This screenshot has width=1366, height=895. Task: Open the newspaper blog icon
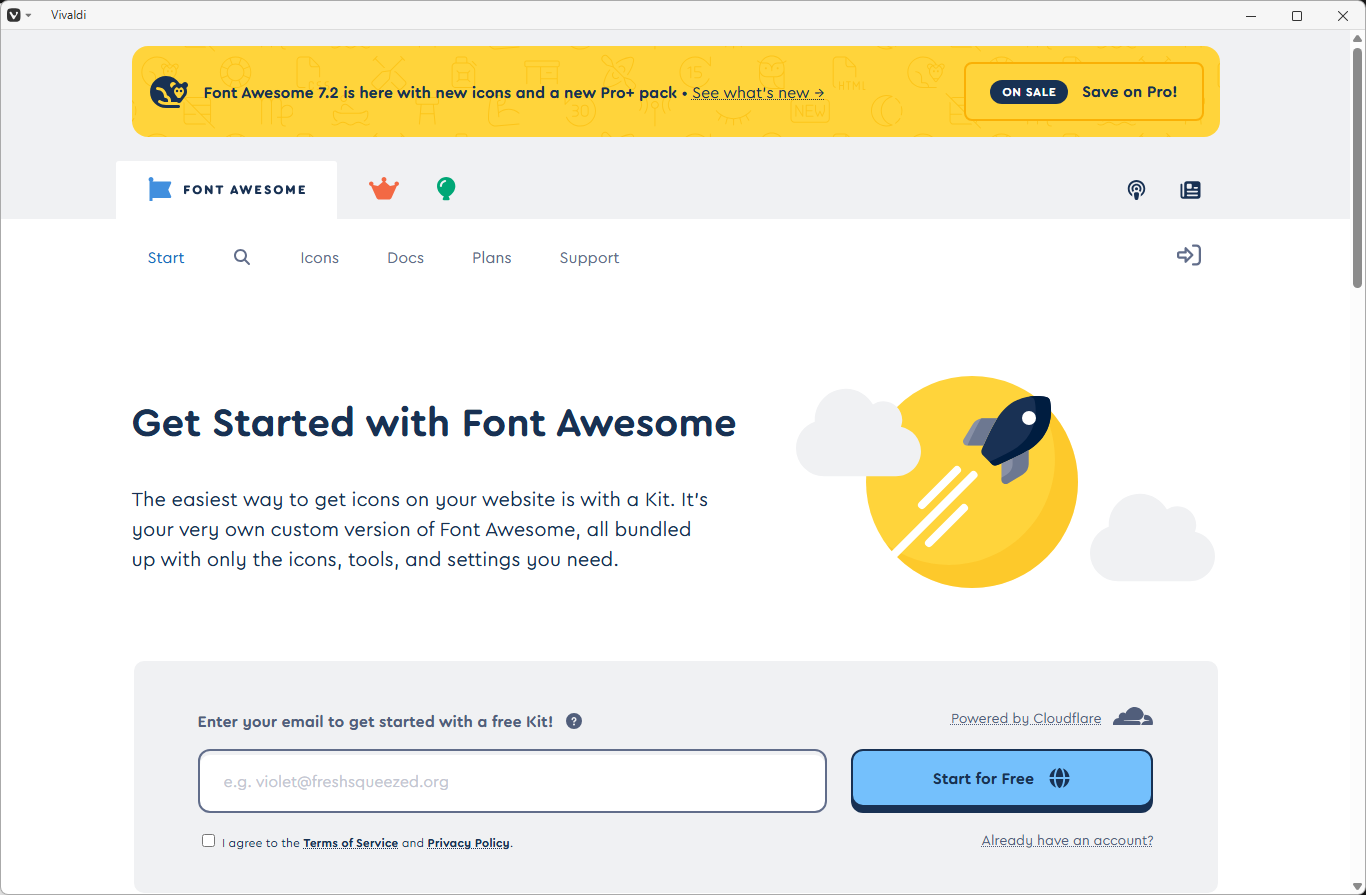point(1190,190)
